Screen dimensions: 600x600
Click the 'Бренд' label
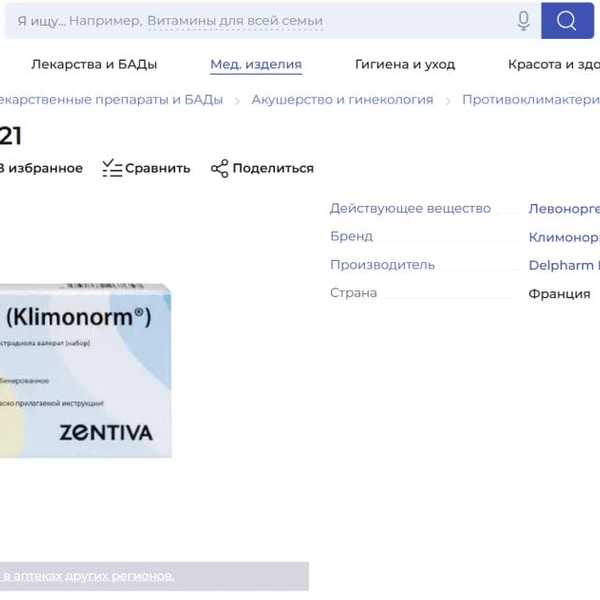[351, 236]
